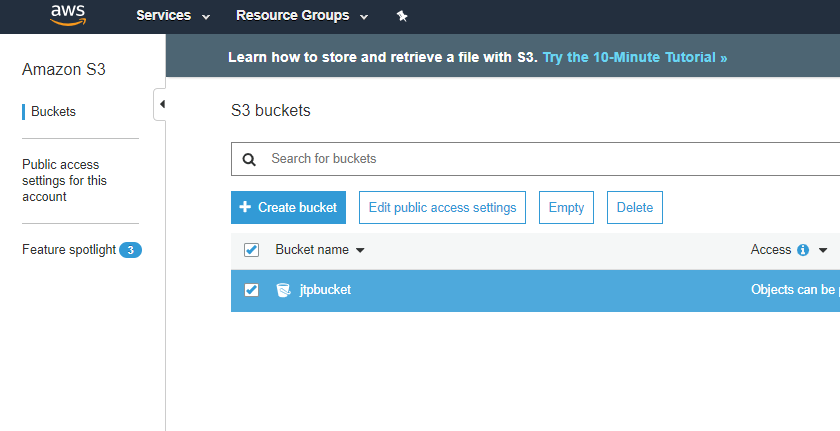Click the Amazon S3 sidebar title

tap(64, 70)
